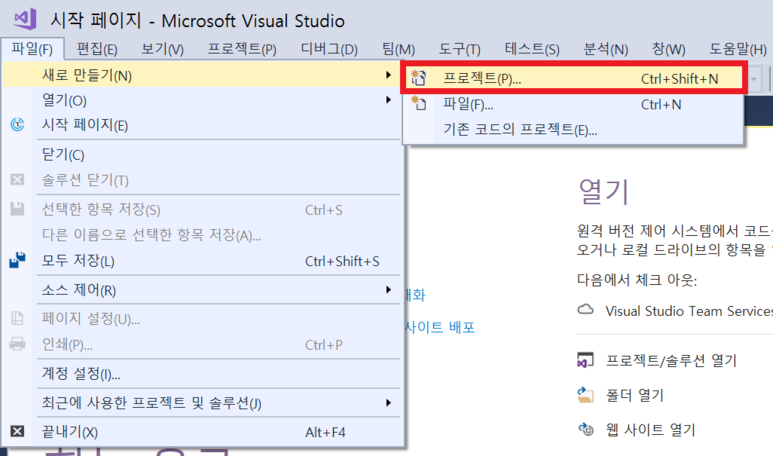773x456 pixels.
Task: Select 페이지 설정(U)... menu entry
Action: tap(201, 318)
